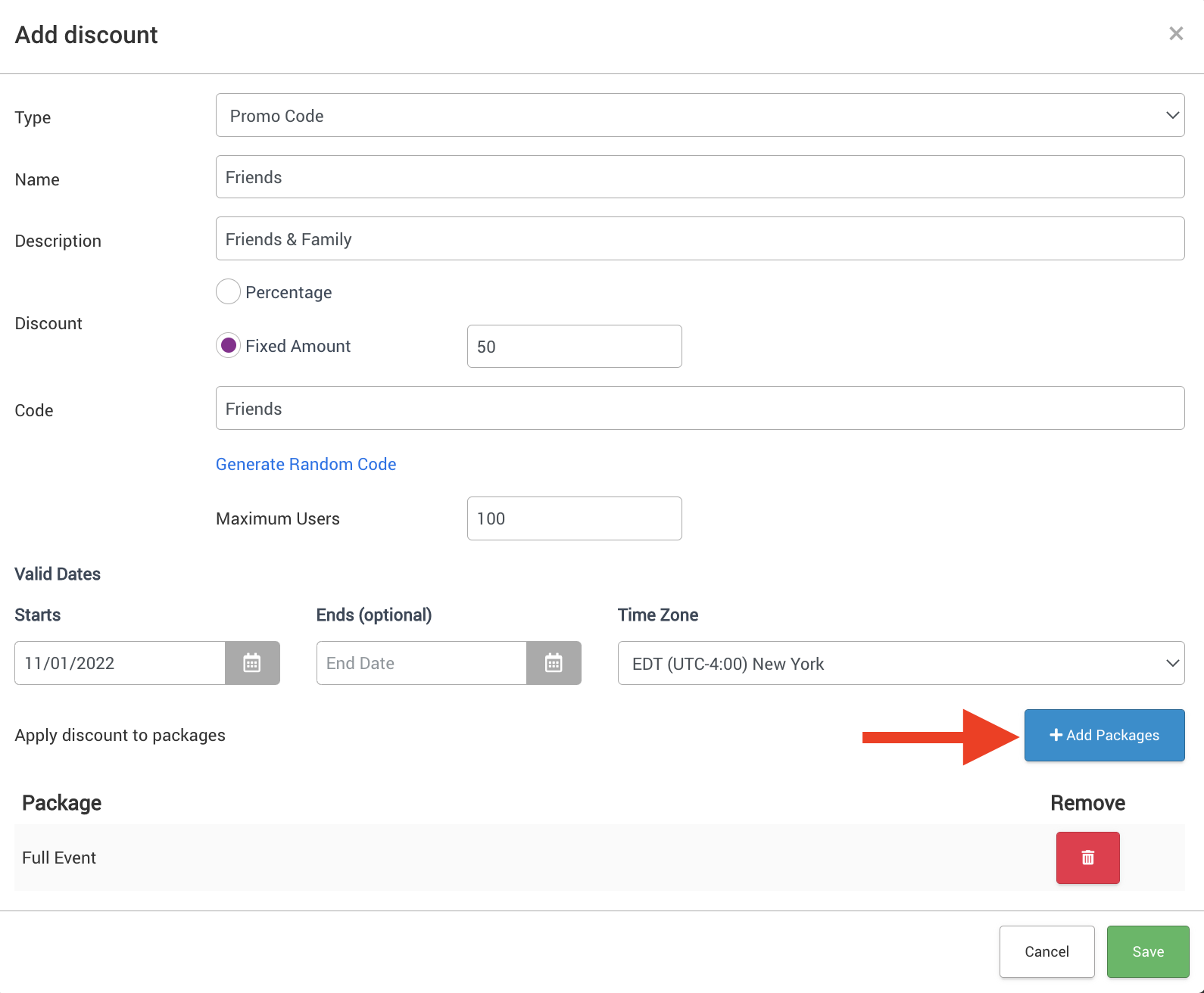Image resolution: width=1204 pixels, height=993 pixels.
Task: Select the Percentage discount option
Action: click(x=229, y=291)
